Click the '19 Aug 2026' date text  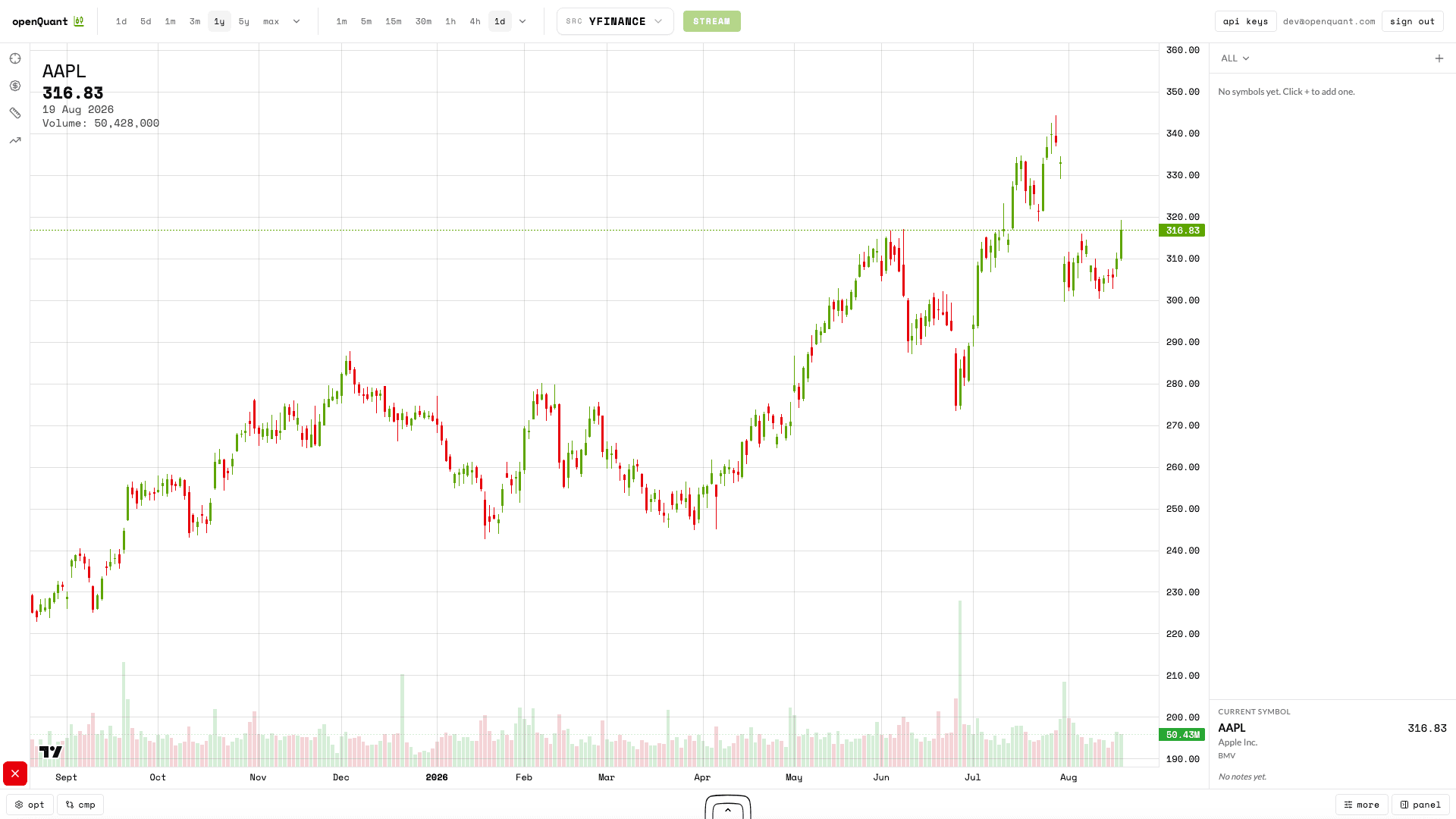coord(78,110)
